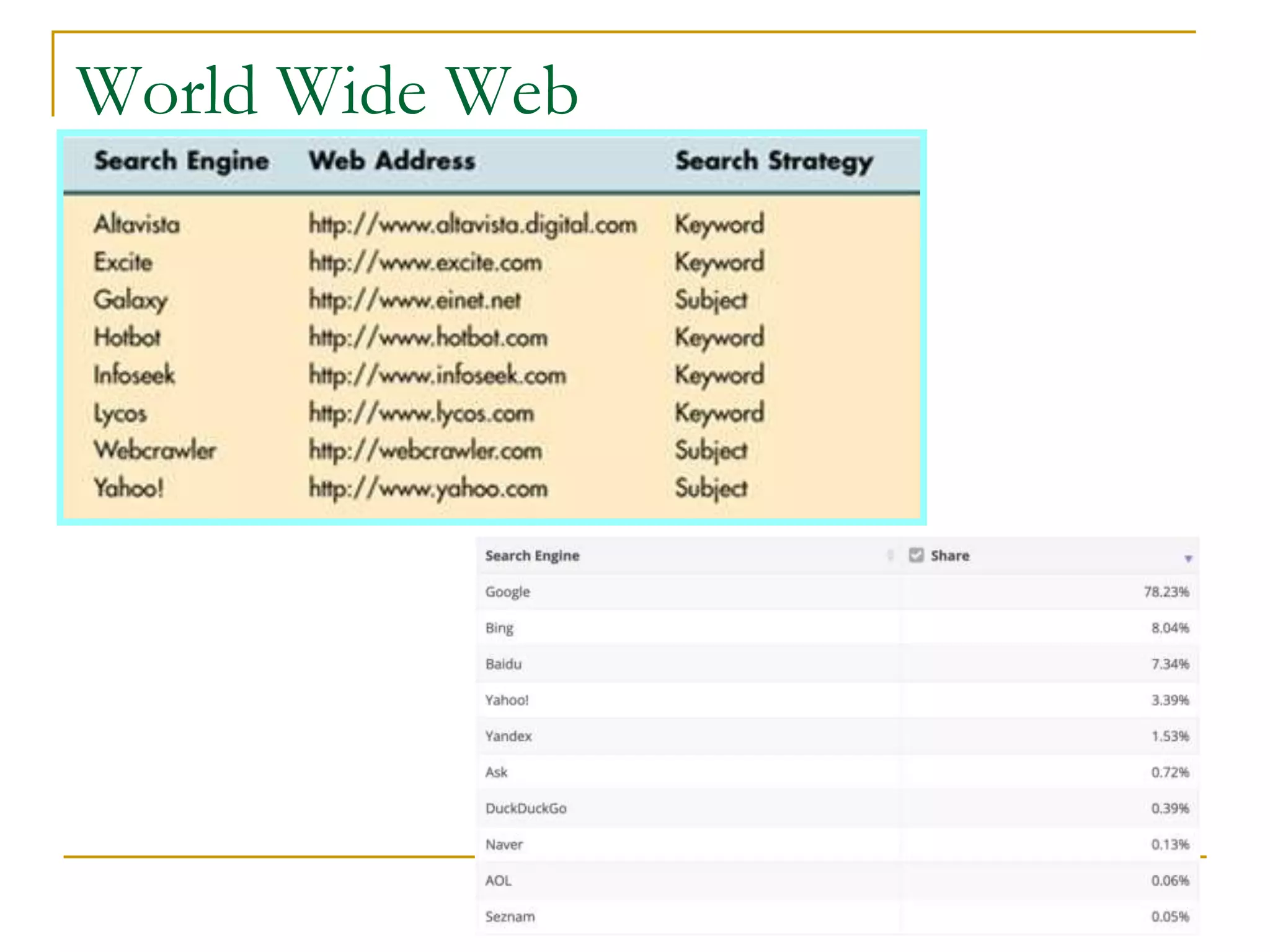1270x952 pixels.
Task: Open http://www.lycos.com address
Action: (422, 413)
